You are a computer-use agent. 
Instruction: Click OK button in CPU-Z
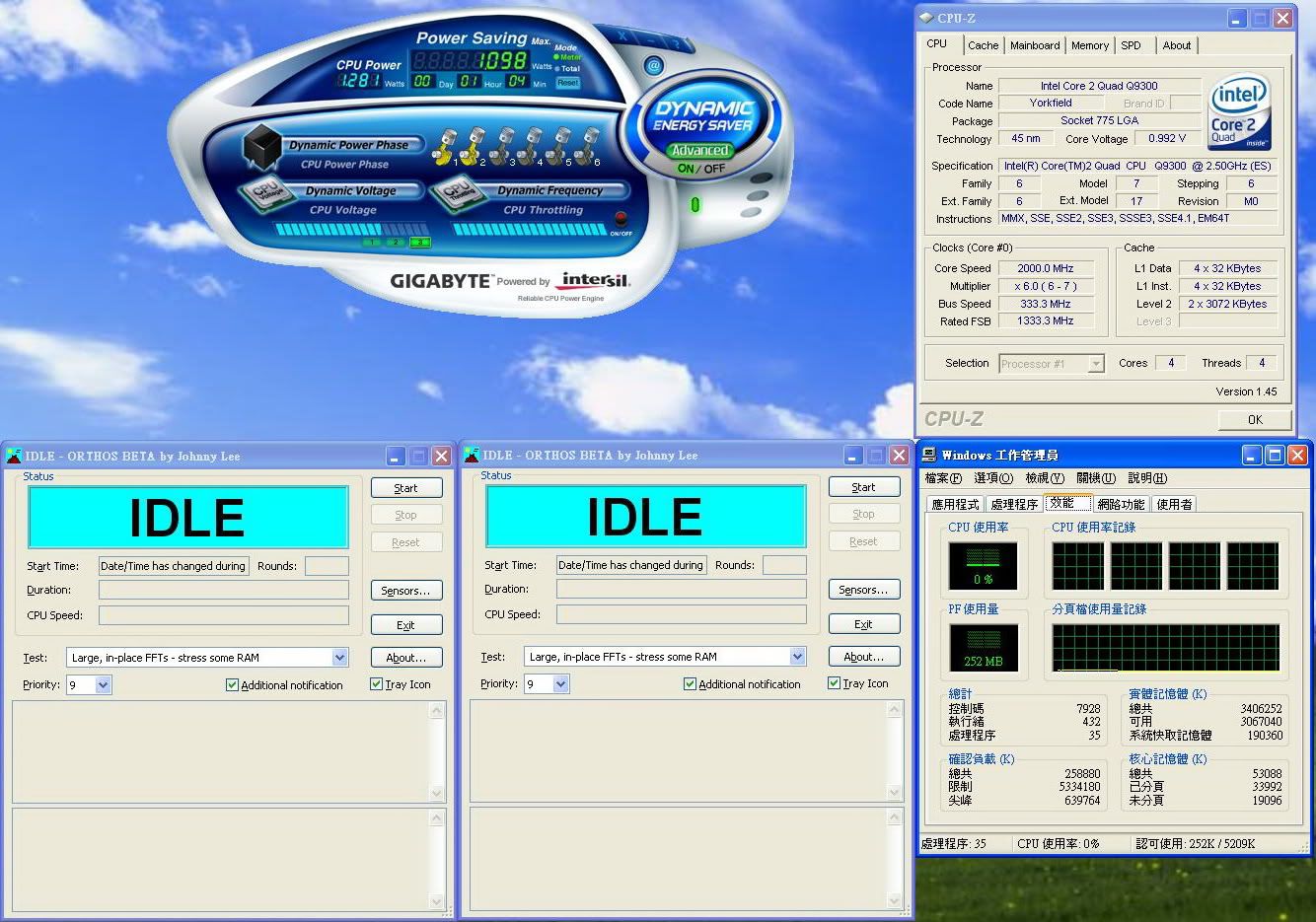[1255, 420]
